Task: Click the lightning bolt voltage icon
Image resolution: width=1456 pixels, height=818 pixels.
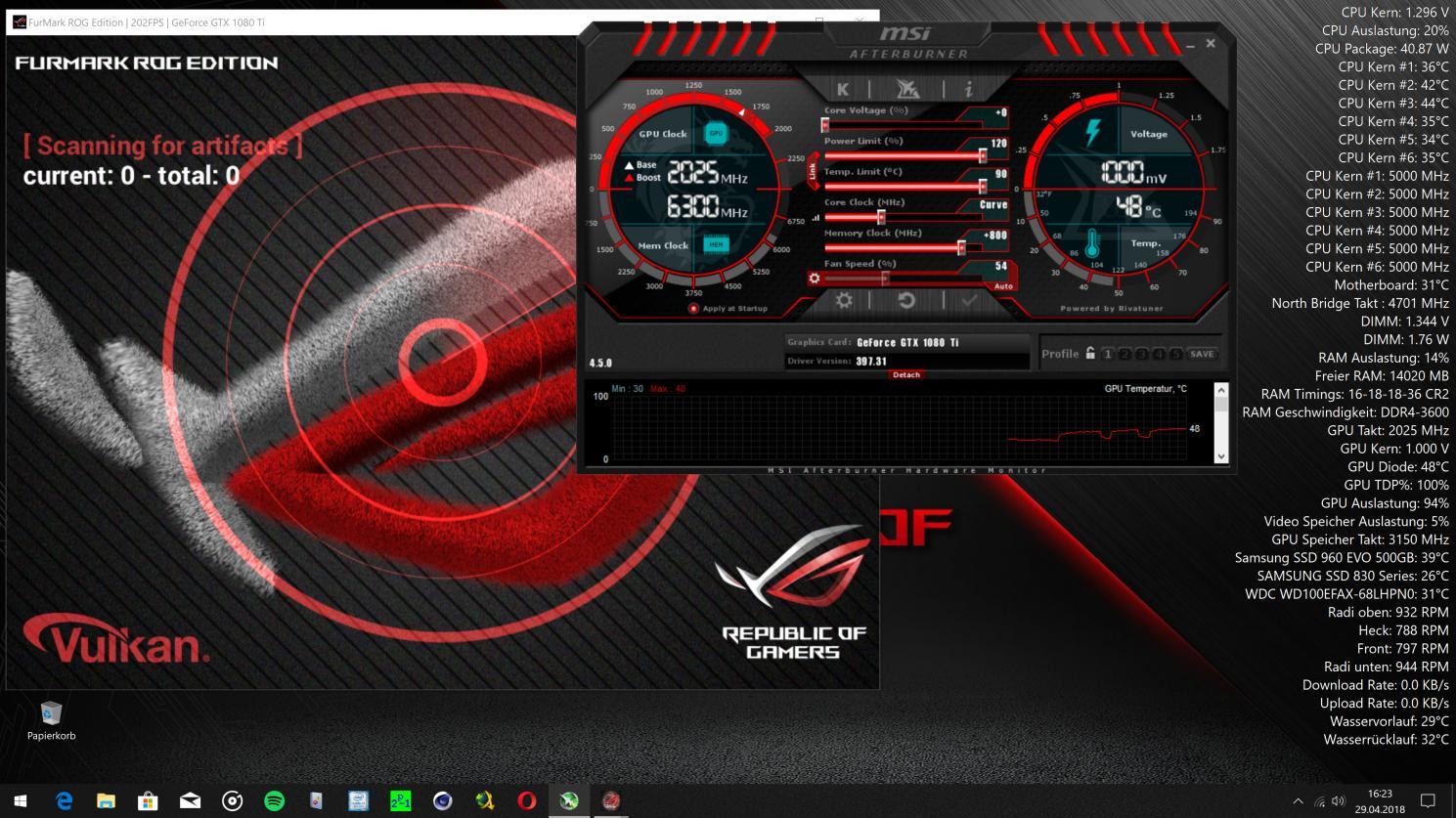Action: [x=1092, y=133]
